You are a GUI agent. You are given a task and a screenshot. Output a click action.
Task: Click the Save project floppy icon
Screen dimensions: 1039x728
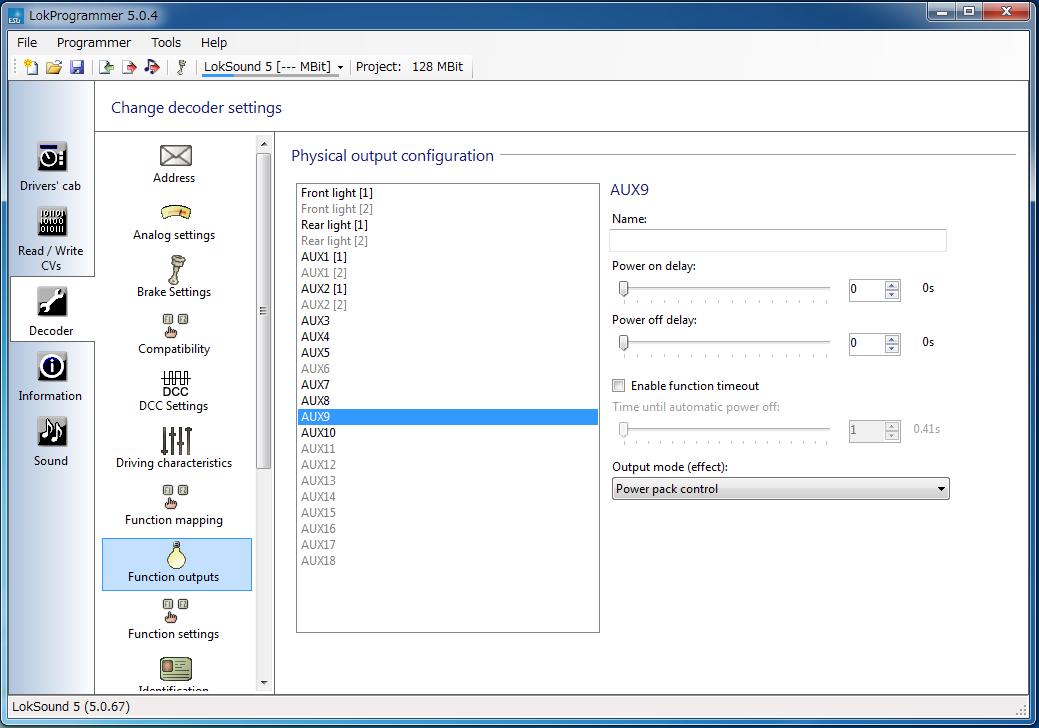coord(77,67)
